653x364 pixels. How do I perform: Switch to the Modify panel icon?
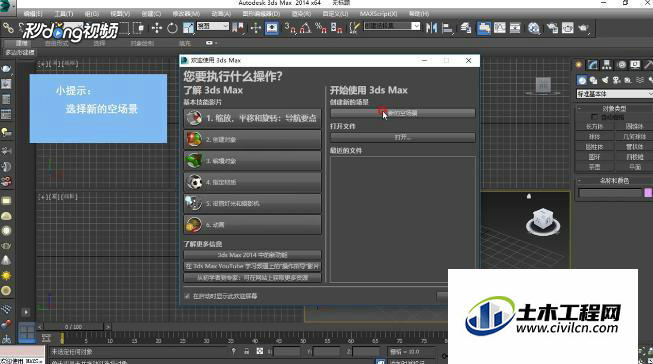593,65
